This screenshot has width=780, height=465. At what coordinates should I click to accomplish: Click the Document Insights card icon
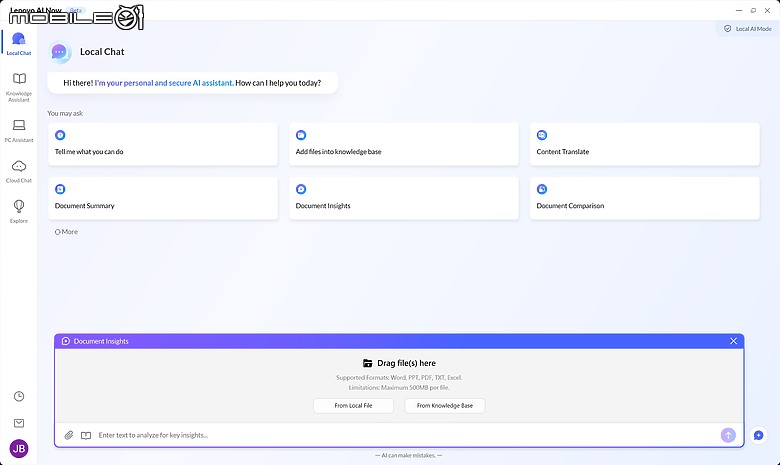(x=301, y=189)
